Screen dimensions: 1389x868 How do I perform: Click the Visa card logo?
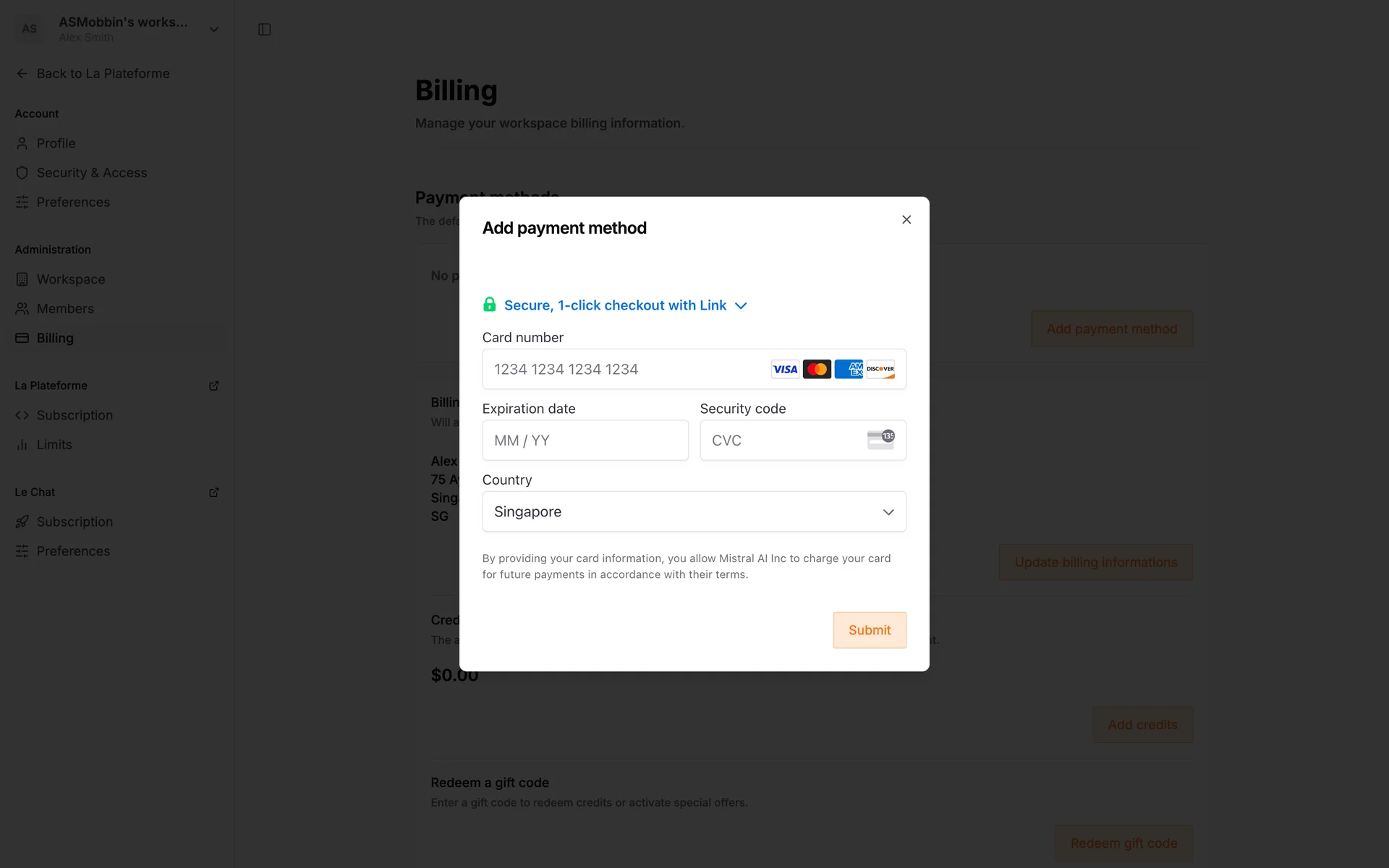tap(785, 370)
